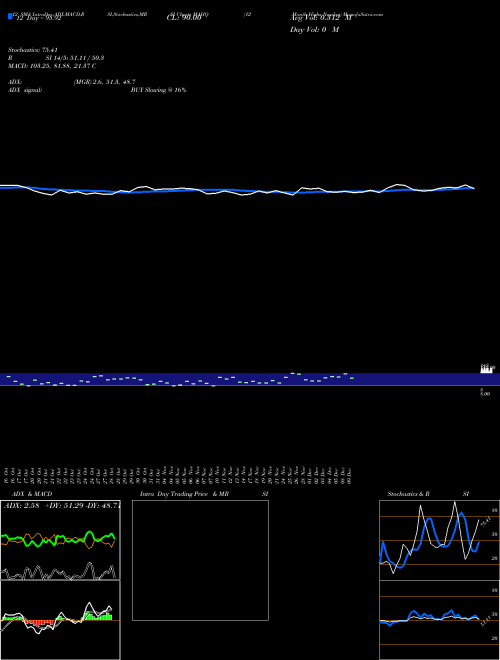This screenshot has width=500, height=660.
Task: Select the 'BUY Slowing @ 16%' signal text
Action: coord(159,90)
